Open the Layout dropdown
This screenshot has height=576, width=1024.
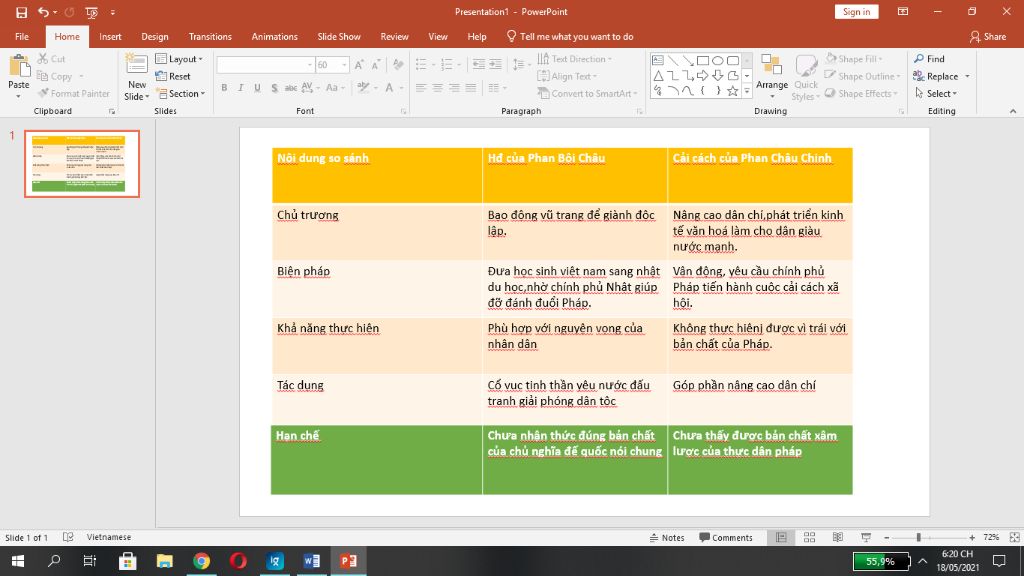coord(179,59)
